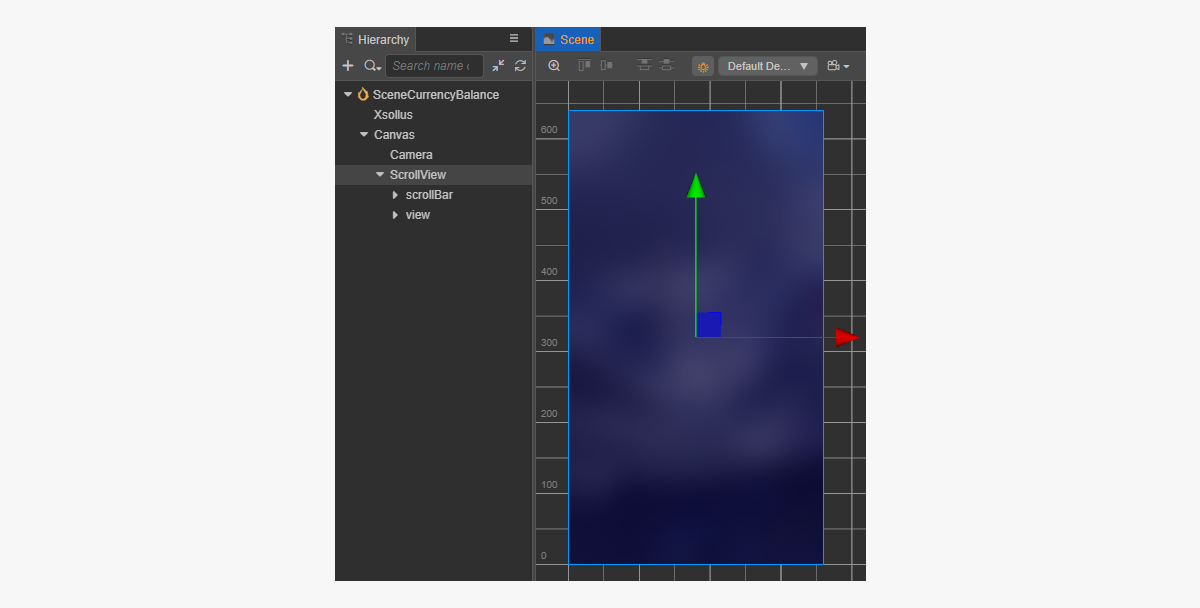This screenshot has width=1200, height=608.
Task: Click the align top icon
Action: [585, 66]
